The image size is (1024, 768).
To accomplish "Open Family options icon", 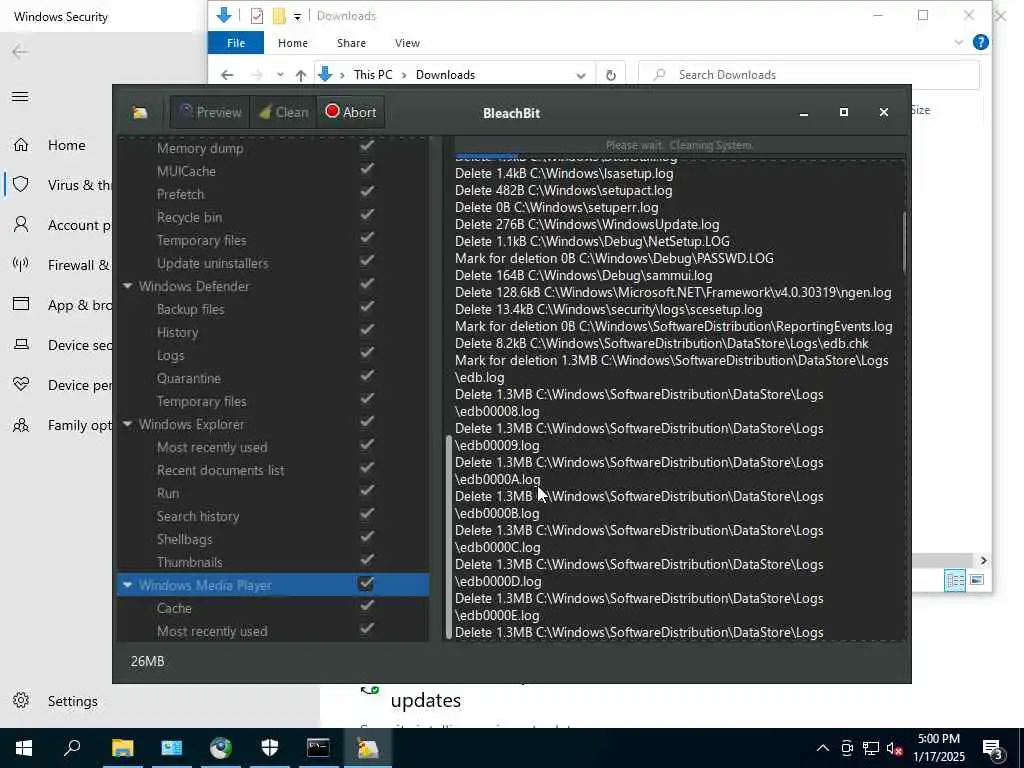I will (21, 425).
